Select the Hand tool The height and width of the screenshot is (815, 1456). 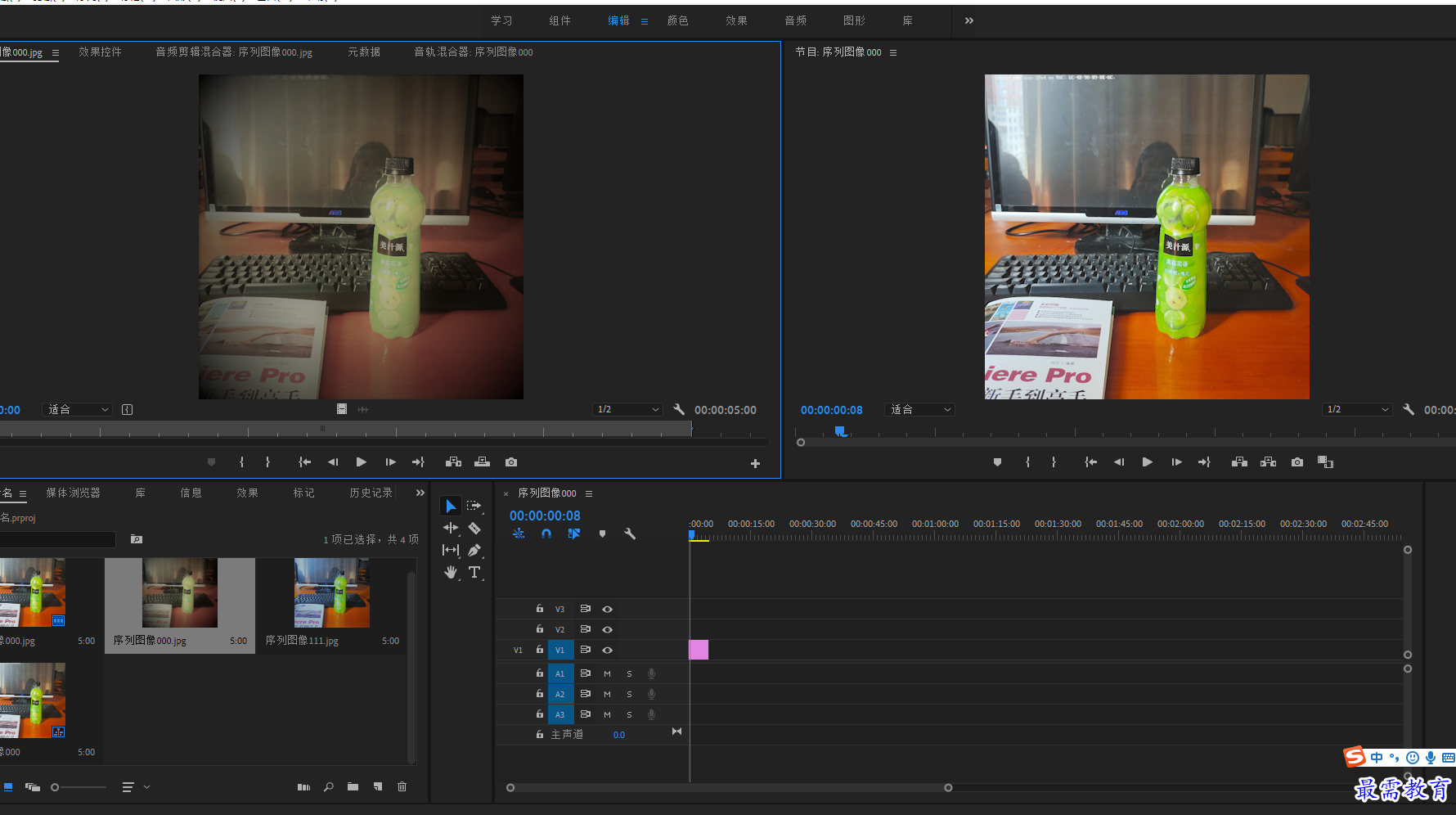[x=451, y=572]
